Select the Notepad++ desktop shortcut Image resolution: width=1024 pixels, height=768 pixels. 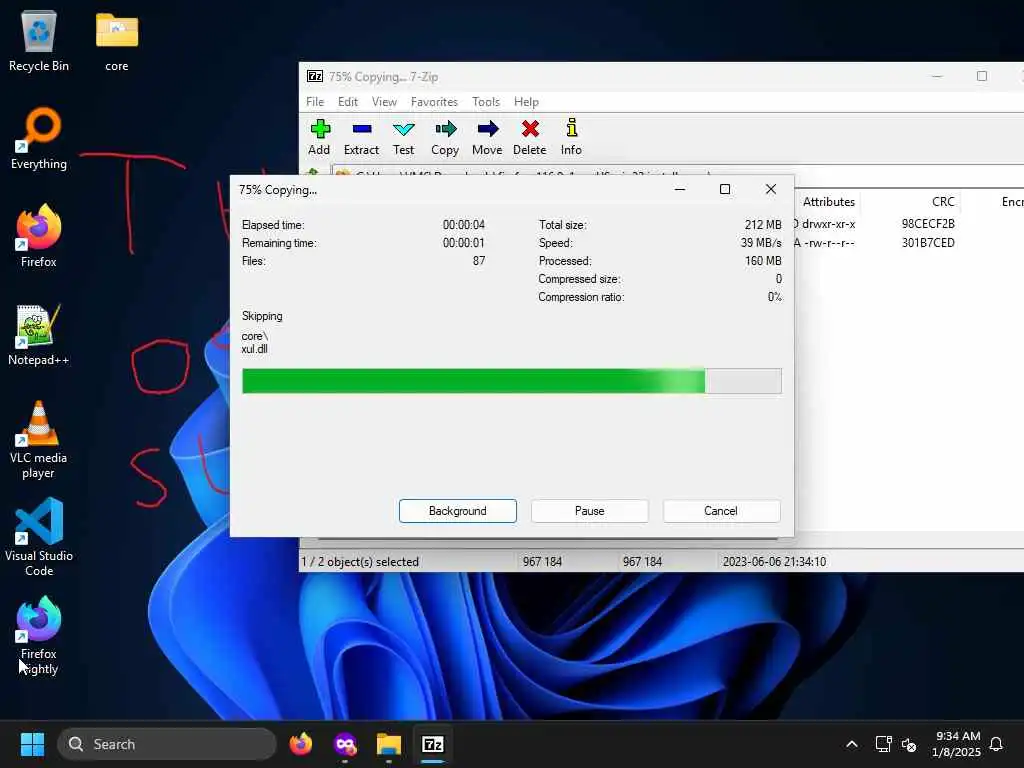click(x=39, y=335)
